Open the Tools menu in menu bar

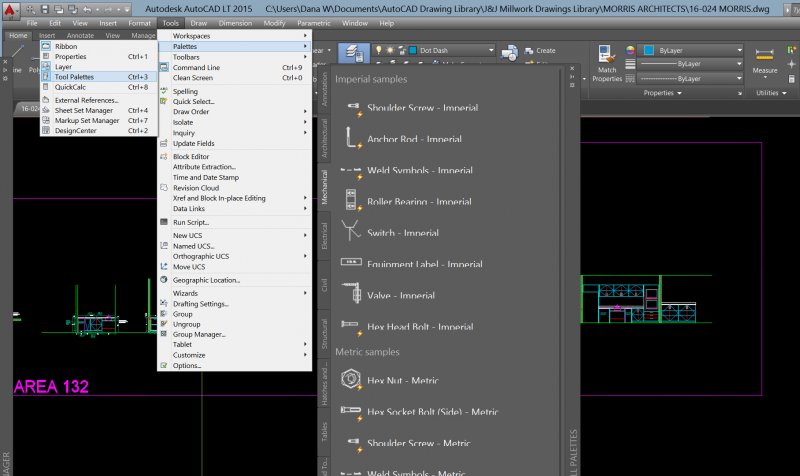pos(170,23)
